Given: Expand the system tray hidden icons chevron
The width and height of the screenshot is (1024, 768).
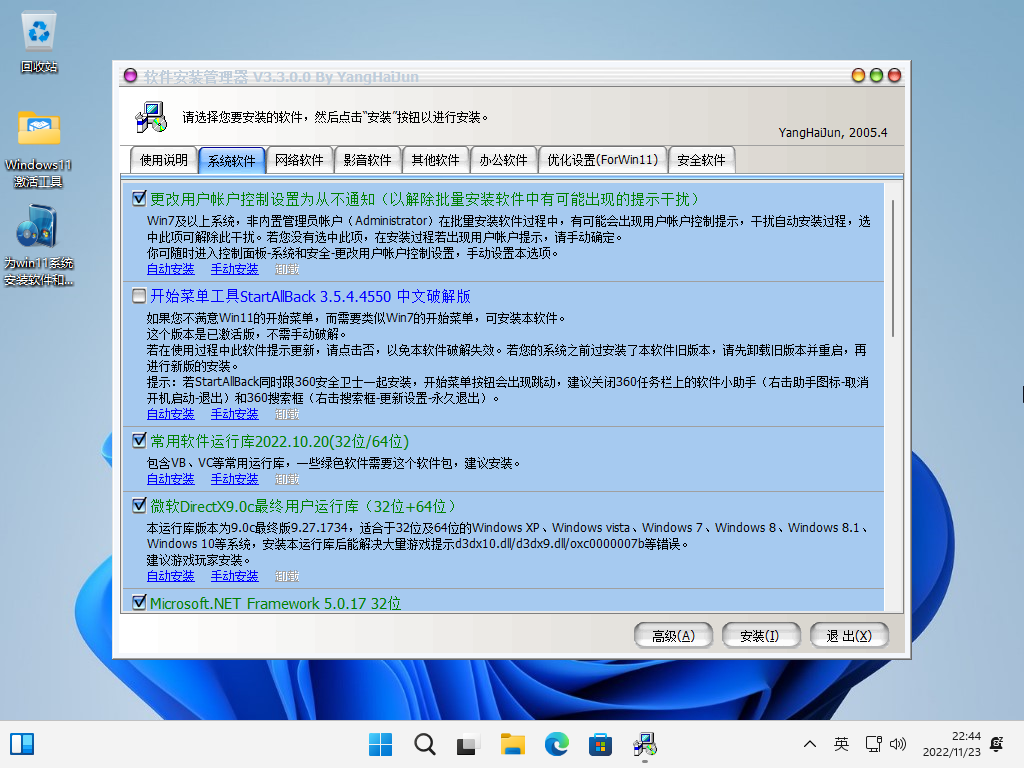Looking at the screenshot, I should coord(810,744).
